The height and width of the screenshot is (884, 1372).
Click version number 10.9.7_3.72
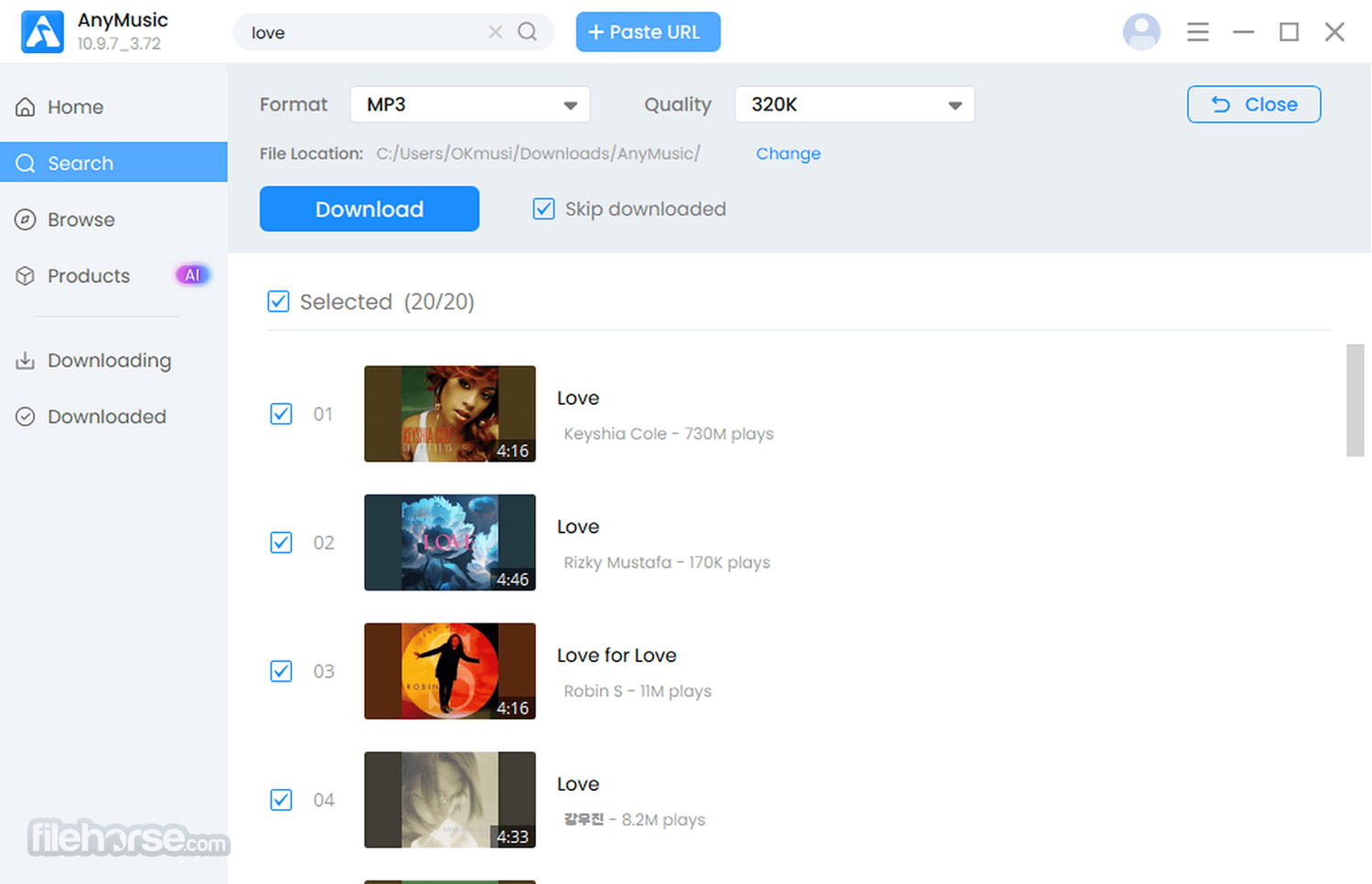[x=119, y=44]
